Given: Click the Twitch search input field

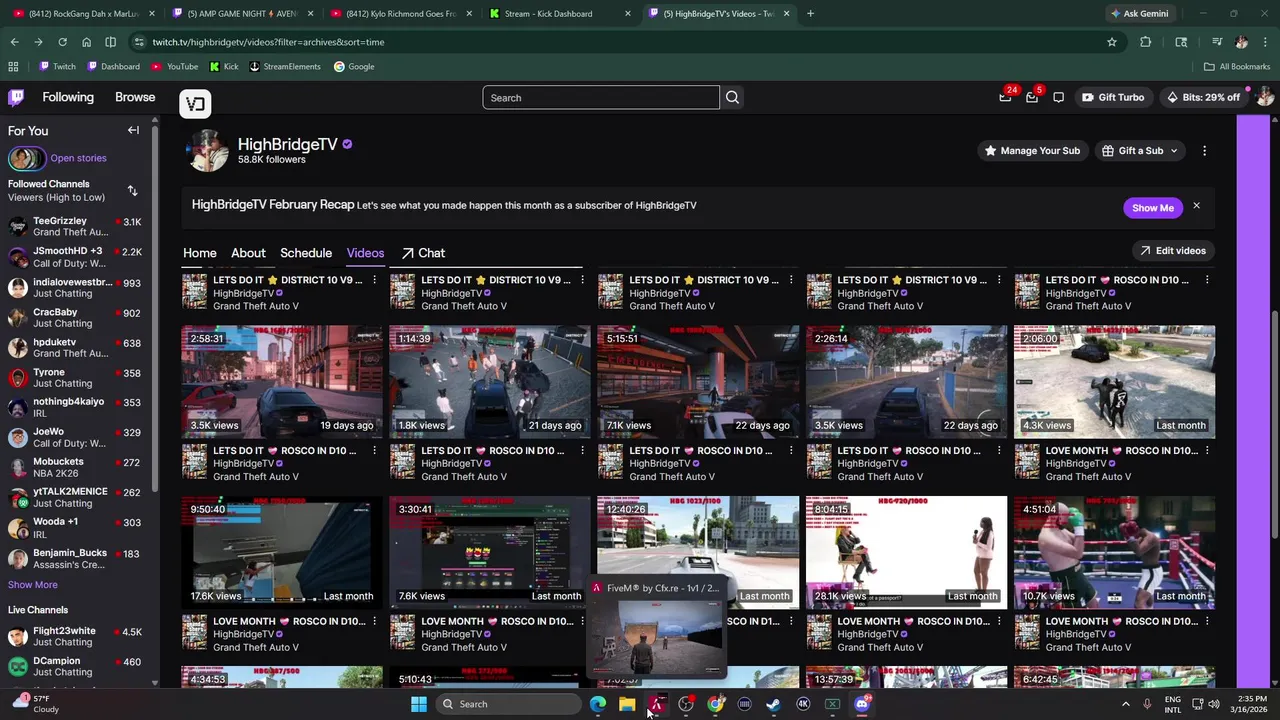Looking at the screenshot, I should tap(601, 97).
